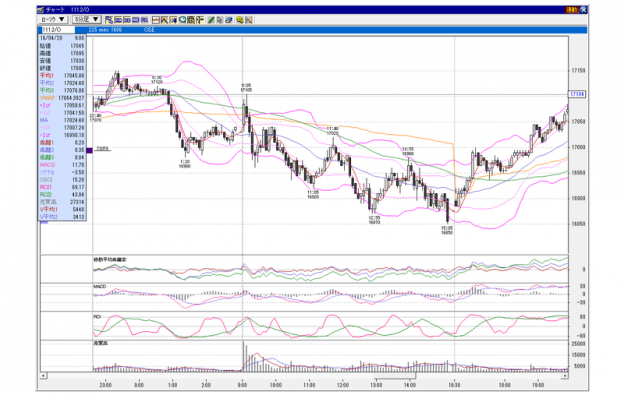Click the 1112/O symbol code input field

58,30
